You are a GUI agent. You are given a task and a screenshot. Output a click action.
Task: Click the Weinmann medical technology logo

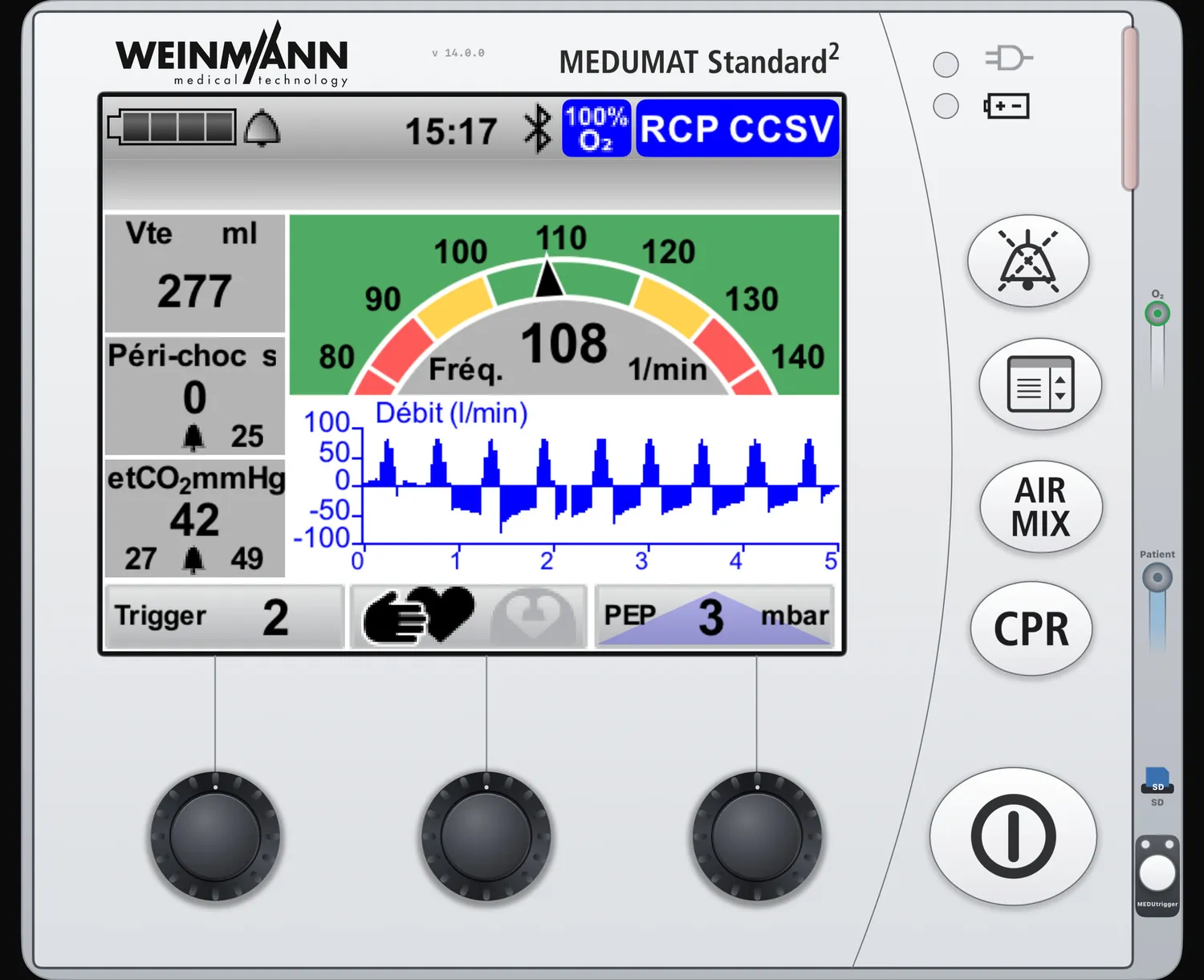232,54
